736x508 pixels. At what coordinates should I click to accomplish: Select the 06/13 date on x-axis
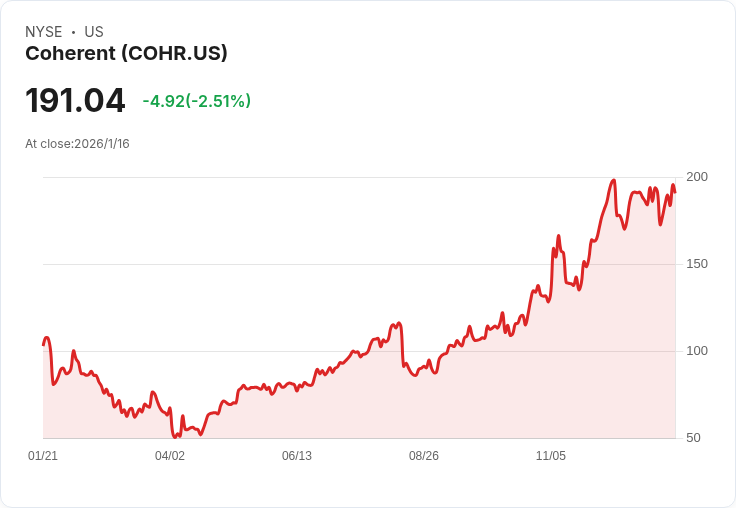(297, 456)
